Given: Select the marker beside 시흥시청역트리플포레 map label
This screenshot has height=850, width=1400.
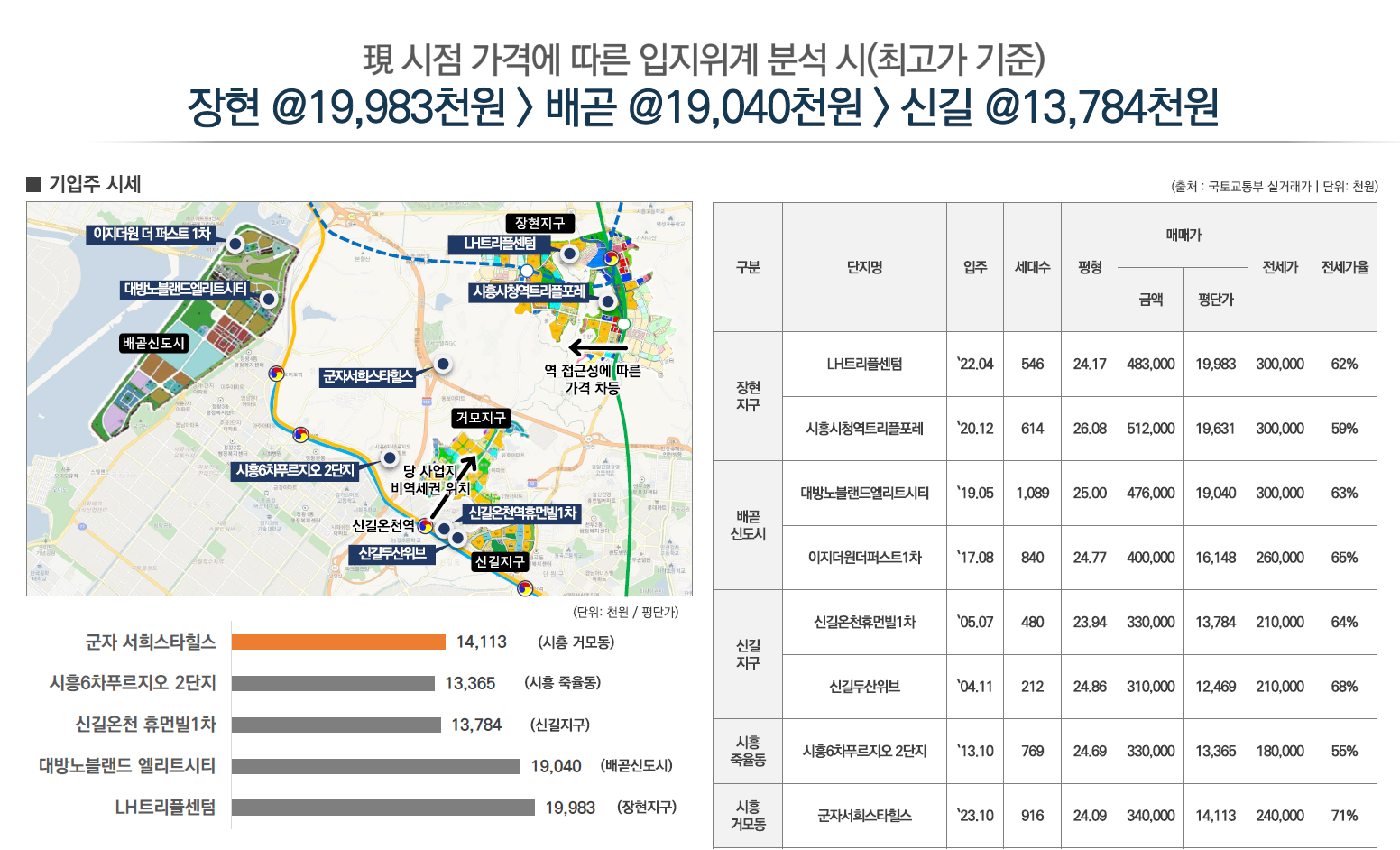Looking at the screenshot, I should (608, 301).
